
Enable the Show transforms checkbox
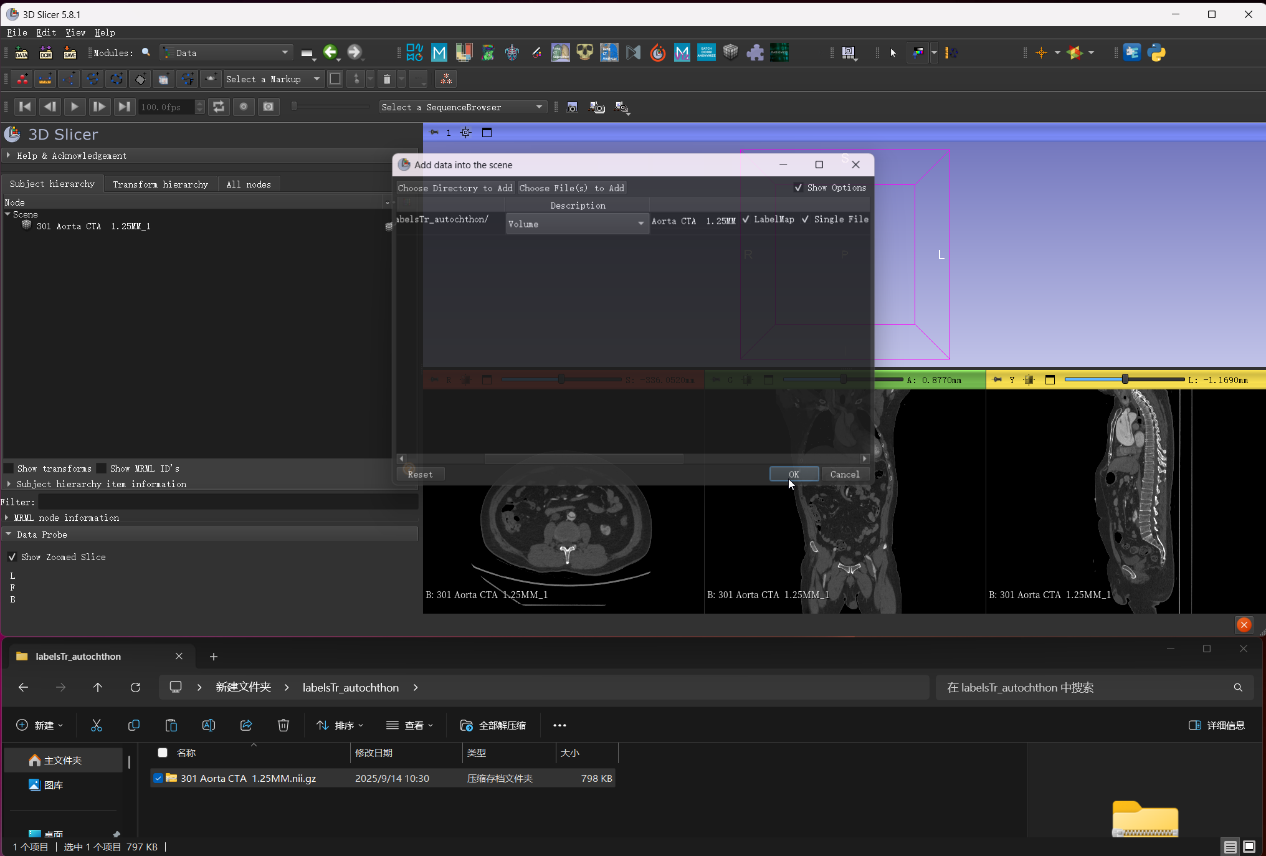pyautogui.click(x=9, y=468)
